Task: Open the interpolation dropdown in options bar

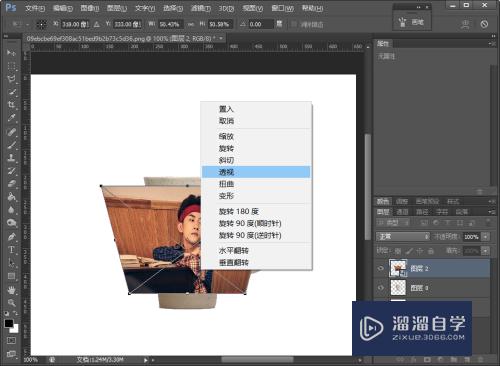Action: [x=279, y=24]
